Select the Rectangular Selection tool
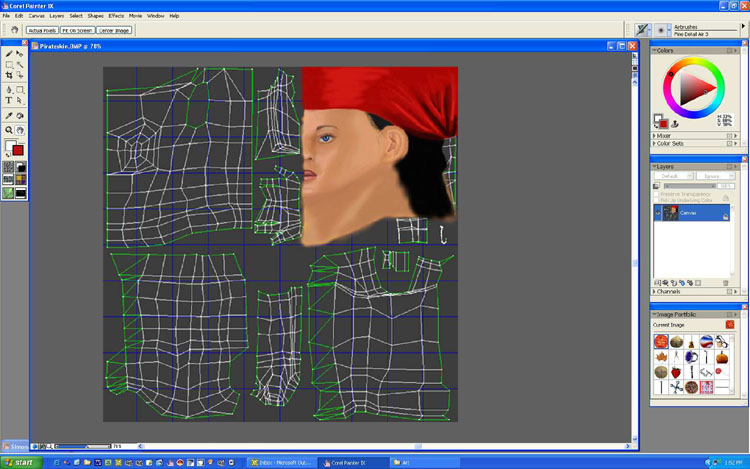Image resolution: width=750 pixels, height=469 pixels. (9, 65)
